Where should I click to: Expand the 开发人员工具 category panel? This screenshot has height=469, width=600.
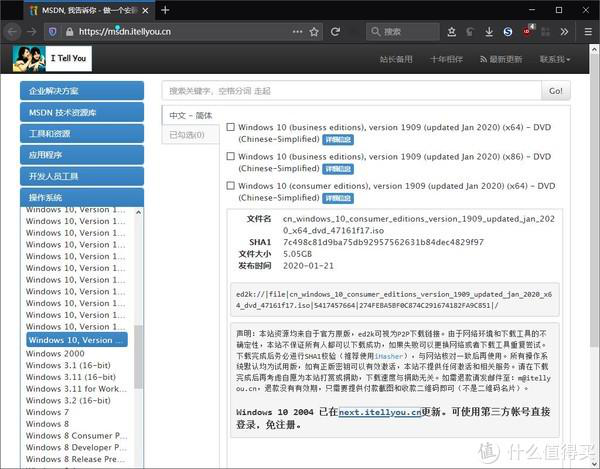pos(82,176)
